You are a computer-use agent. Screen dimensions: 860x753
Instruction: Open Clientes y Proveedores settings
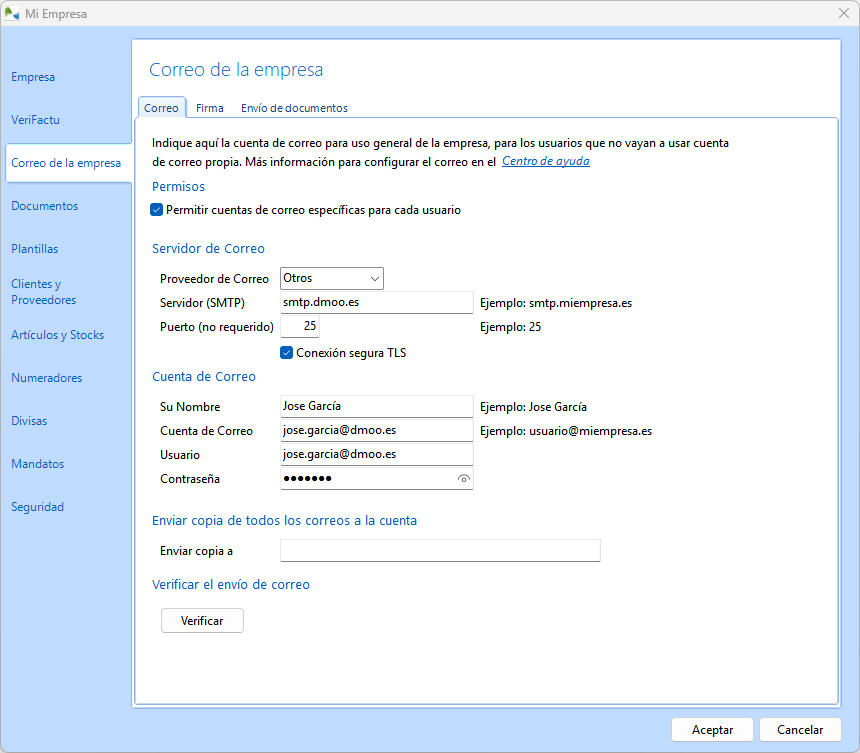pyautogui.click(x=45, y=291)
